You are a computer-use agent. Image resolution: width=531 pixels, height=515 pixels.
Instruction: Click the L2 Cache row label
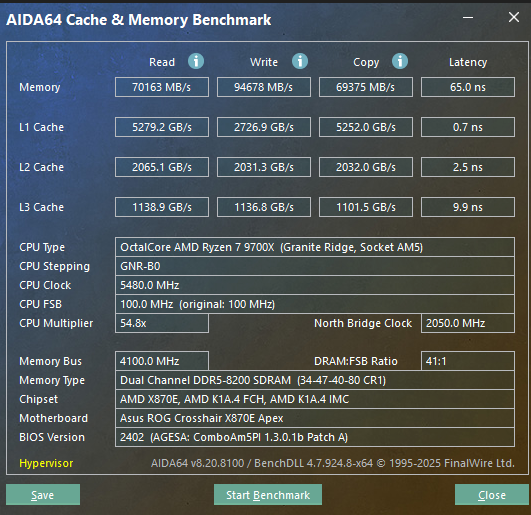pos(41,167)
